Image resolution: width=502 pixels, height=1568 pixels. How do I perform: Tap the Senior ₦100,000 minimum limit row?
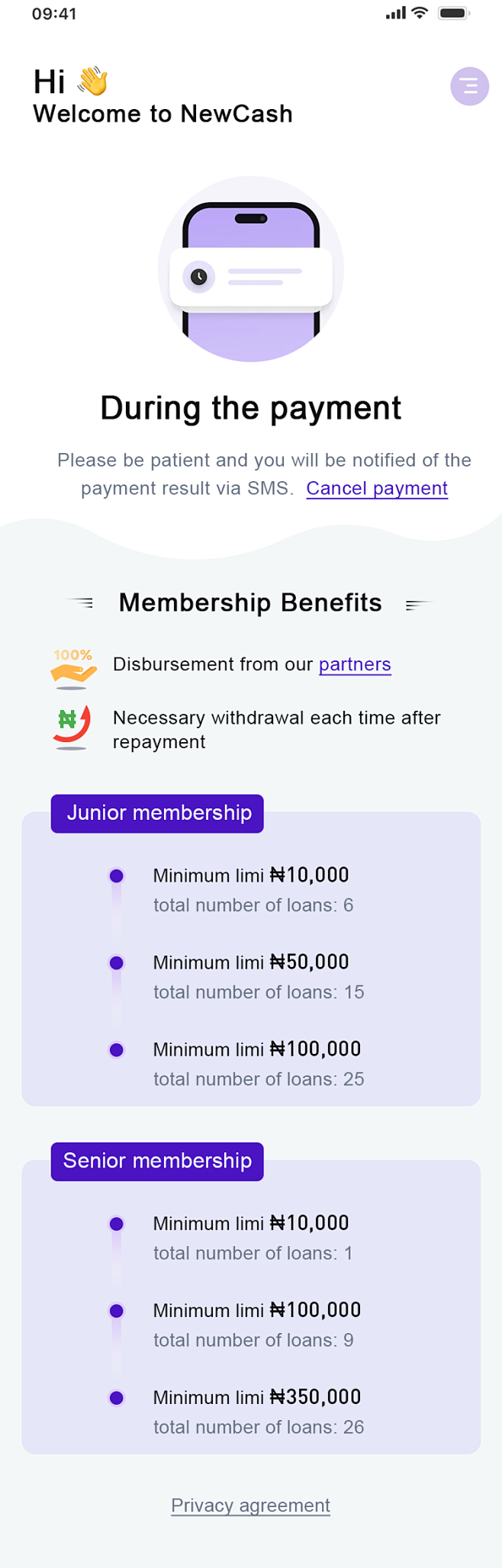[257, 1310]
